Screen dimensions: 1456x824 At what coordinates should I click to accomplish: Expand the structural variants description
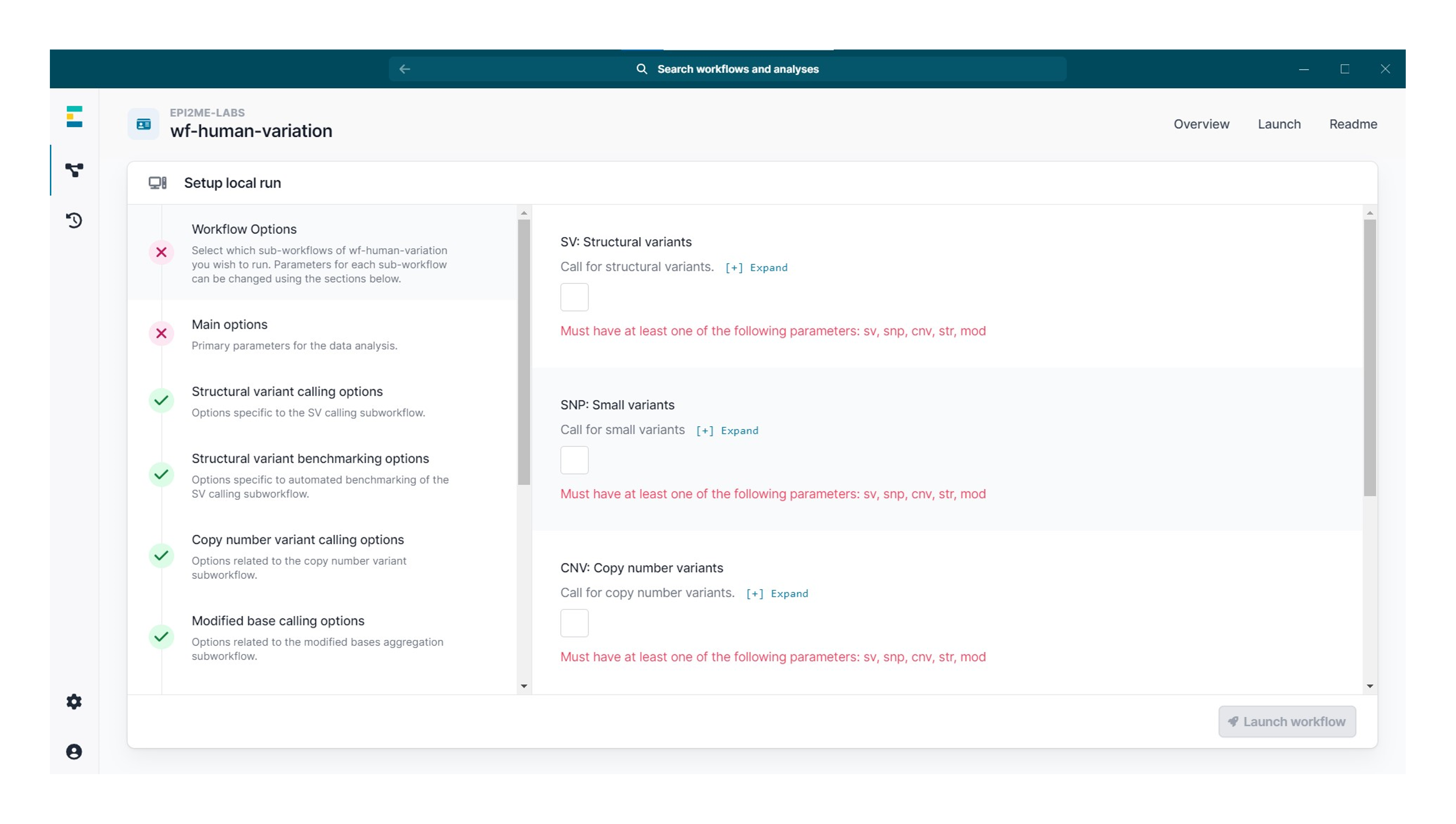[x=756, y=268]
